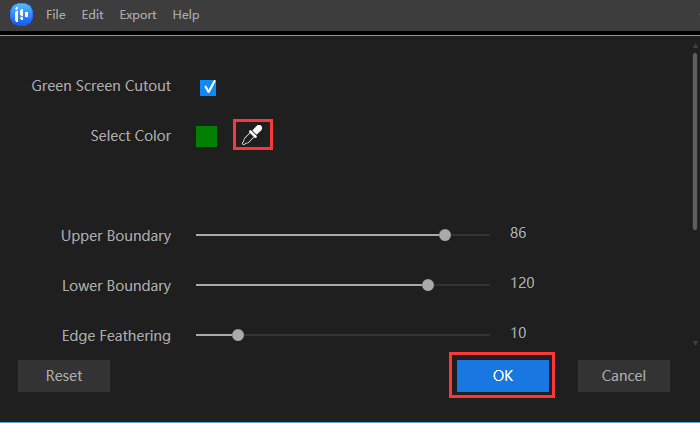Click the Green Screen Cutout label
Viewport: 700px width, 423px height.
click(101, 86)
